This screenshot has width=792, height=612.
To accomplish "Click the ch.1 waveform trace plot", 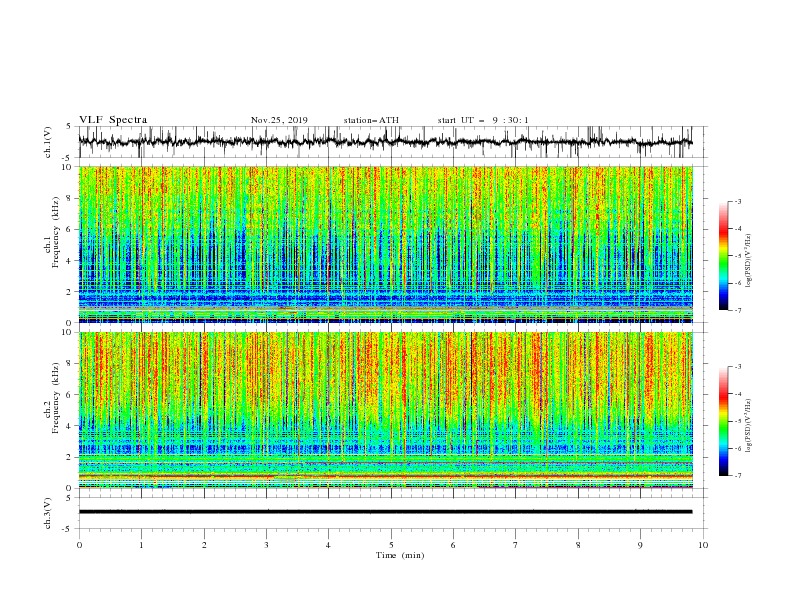I will point(385,142).
